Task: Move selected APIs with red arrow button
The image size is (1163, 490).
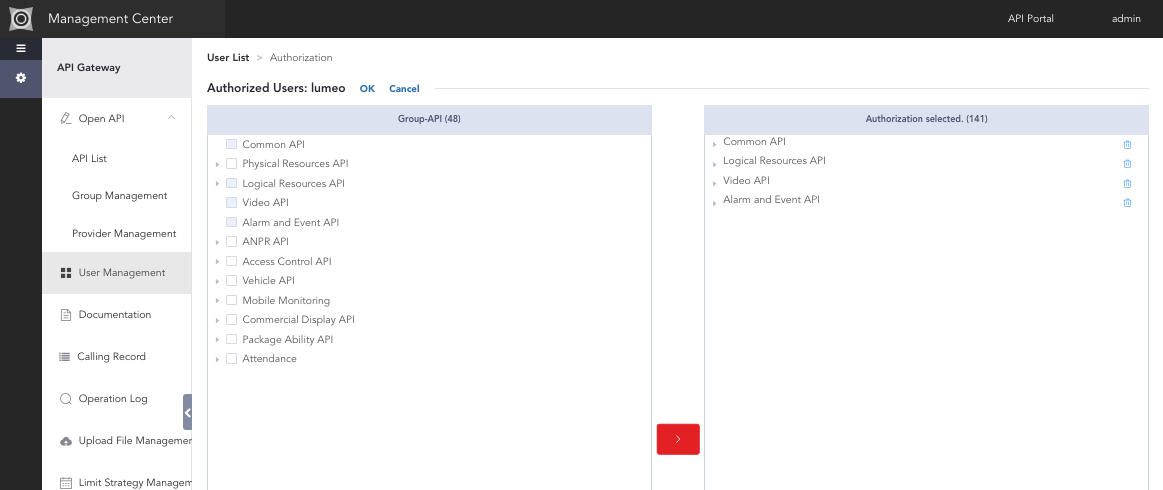Action: (x=678, y=439)
